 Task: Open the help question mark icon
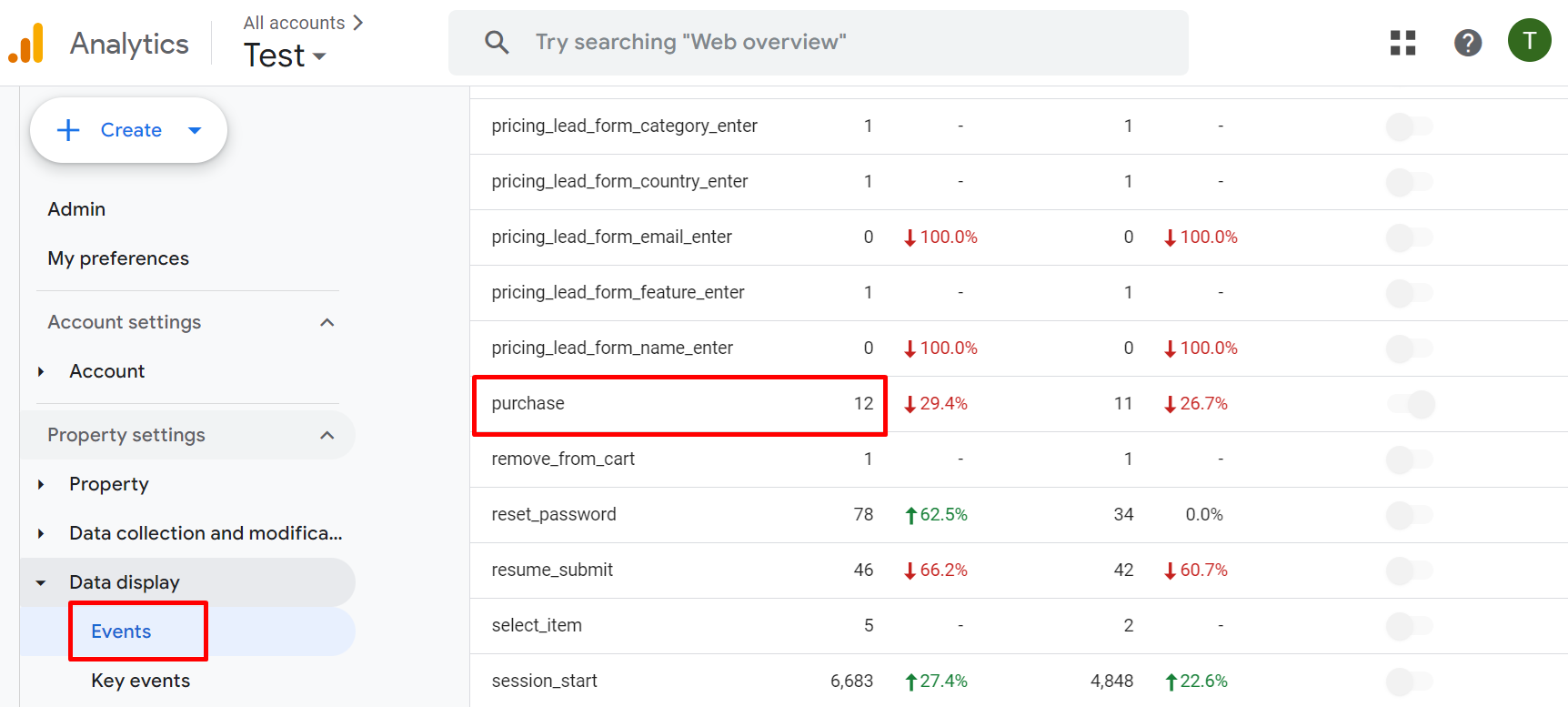pos(1467,43)
